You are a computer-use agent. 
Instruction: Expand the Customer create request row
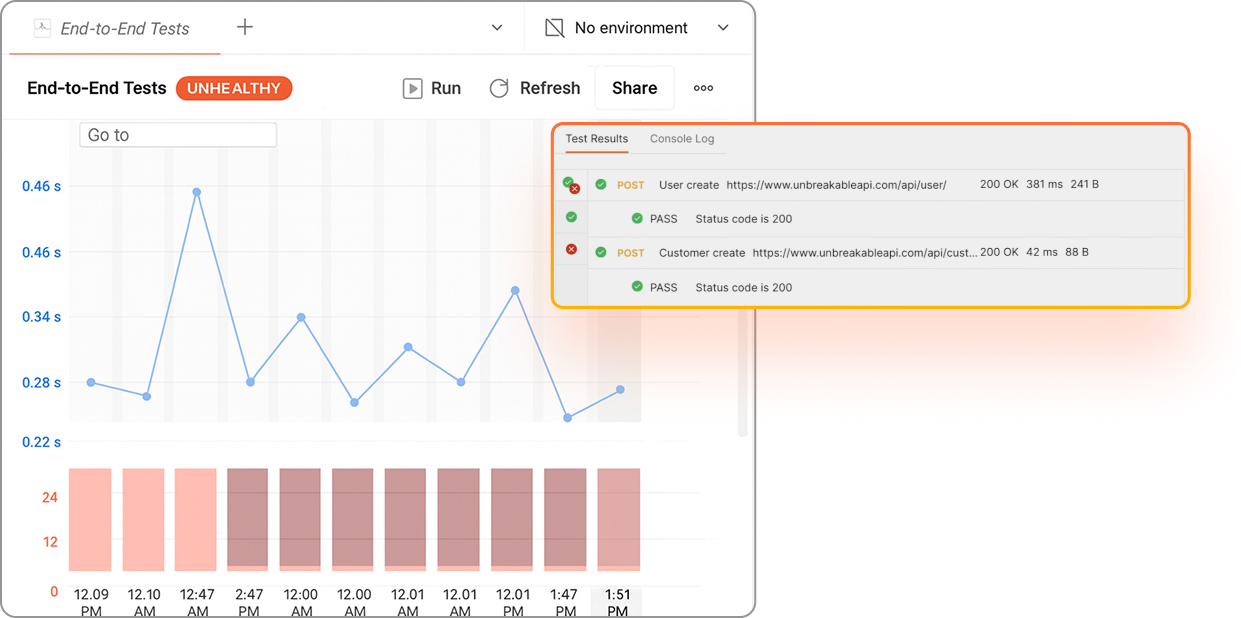[x=702, y=253]
